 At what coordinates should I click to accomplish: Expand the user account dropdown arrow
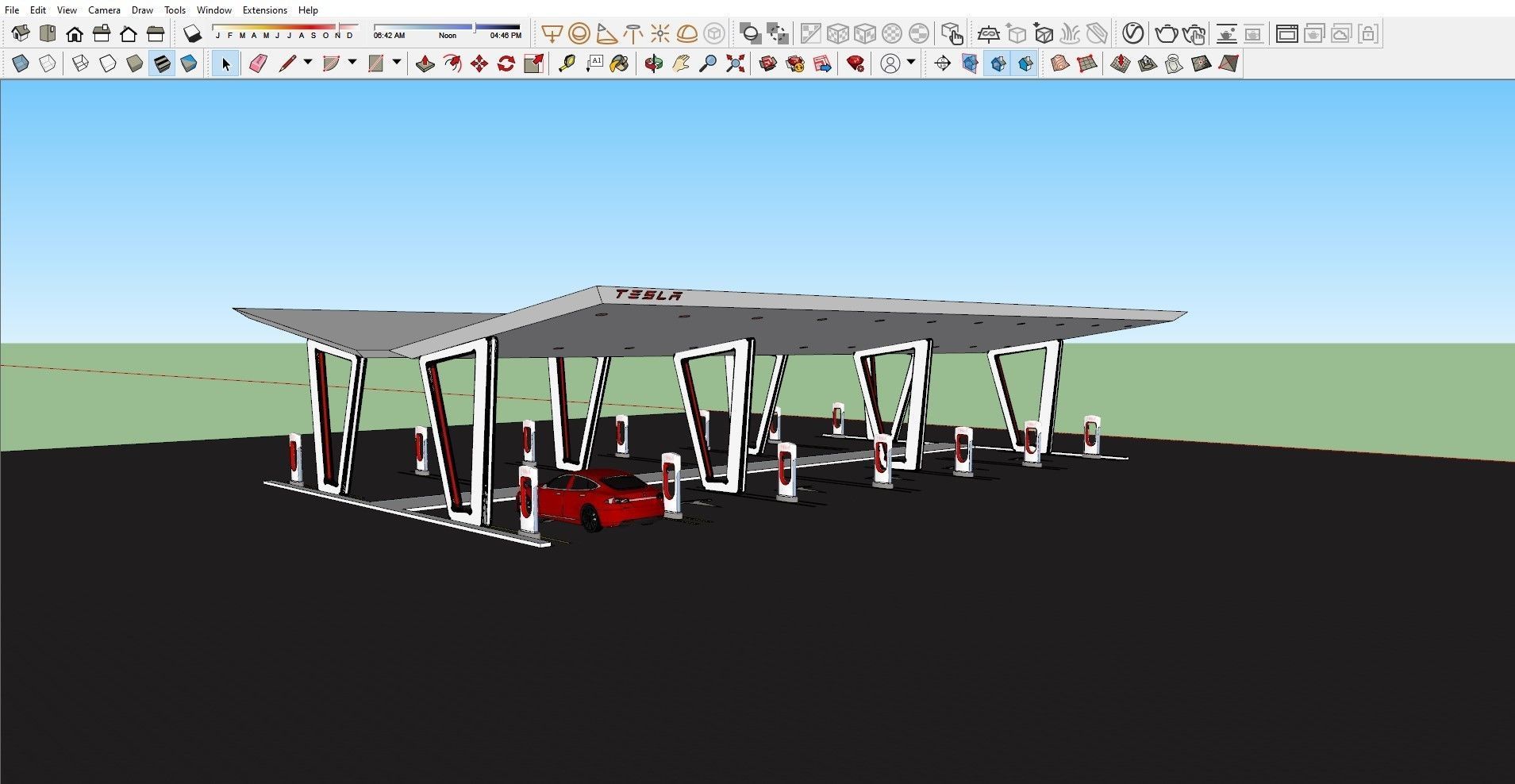(x=911, y=63)
